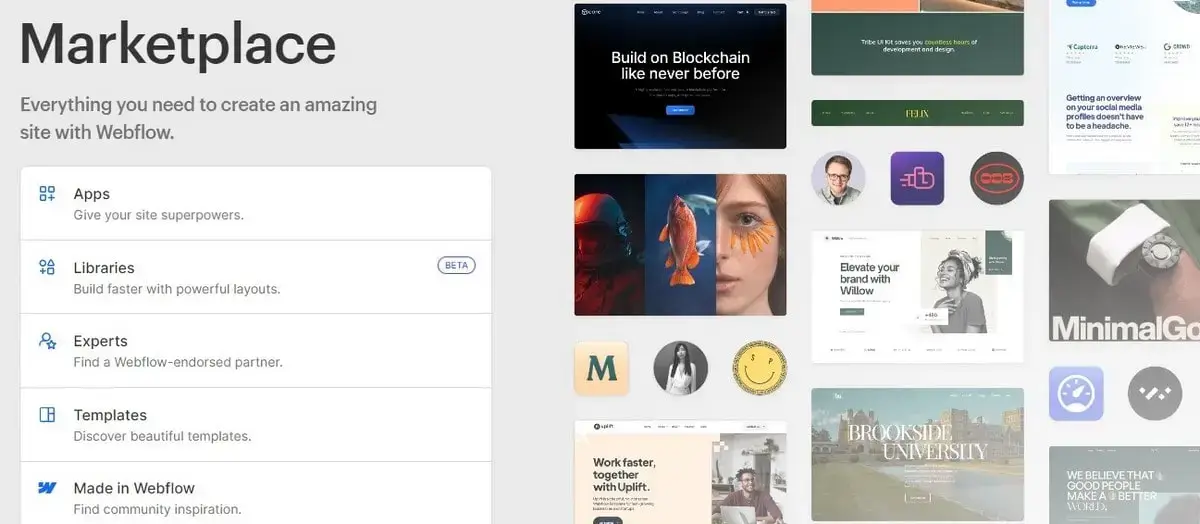Click the Made in Webflow logo icon

pos(47,488)
